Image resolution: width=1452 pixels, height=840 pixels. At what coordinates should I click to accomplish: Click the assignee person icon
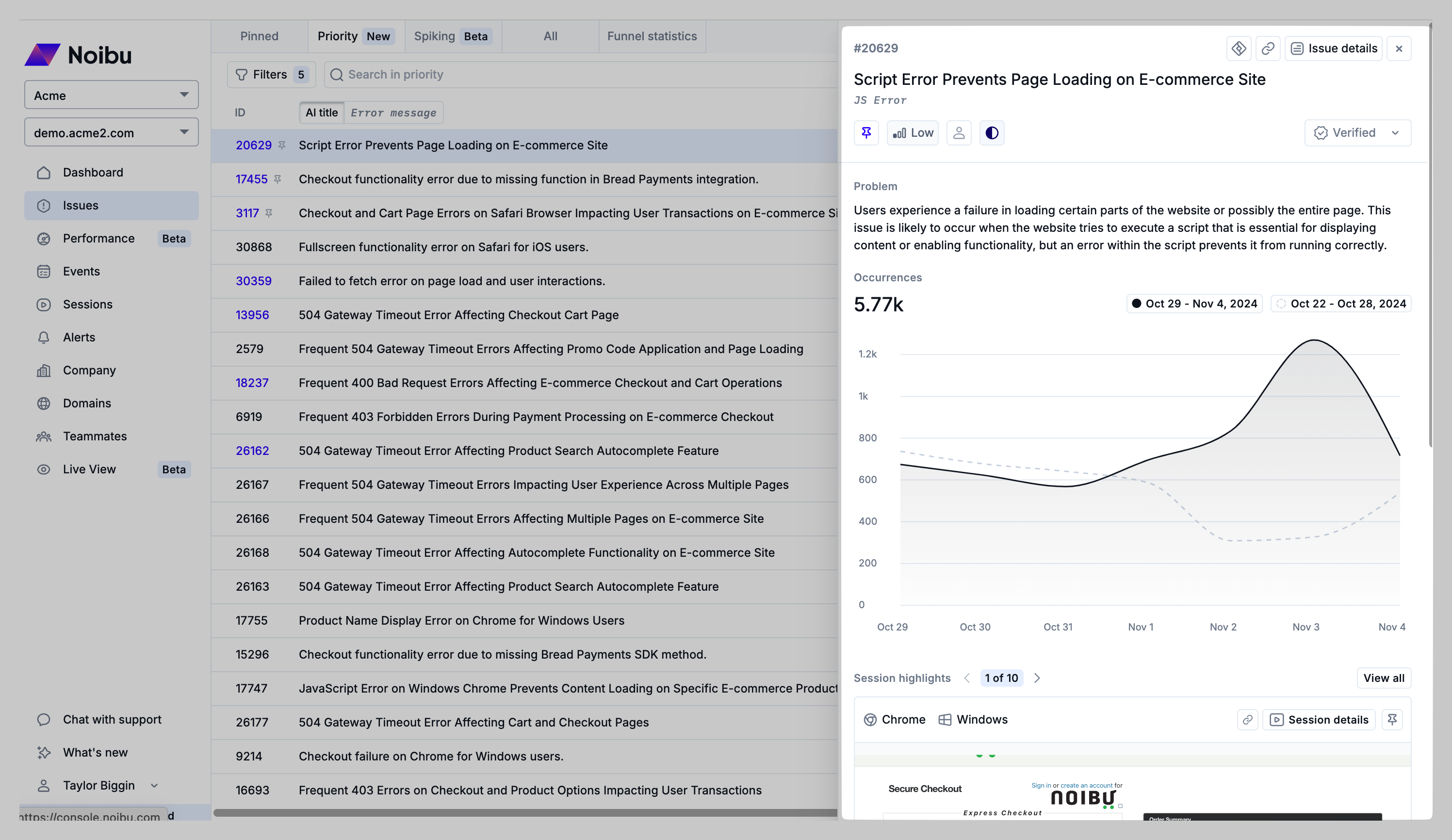[959, 133]
